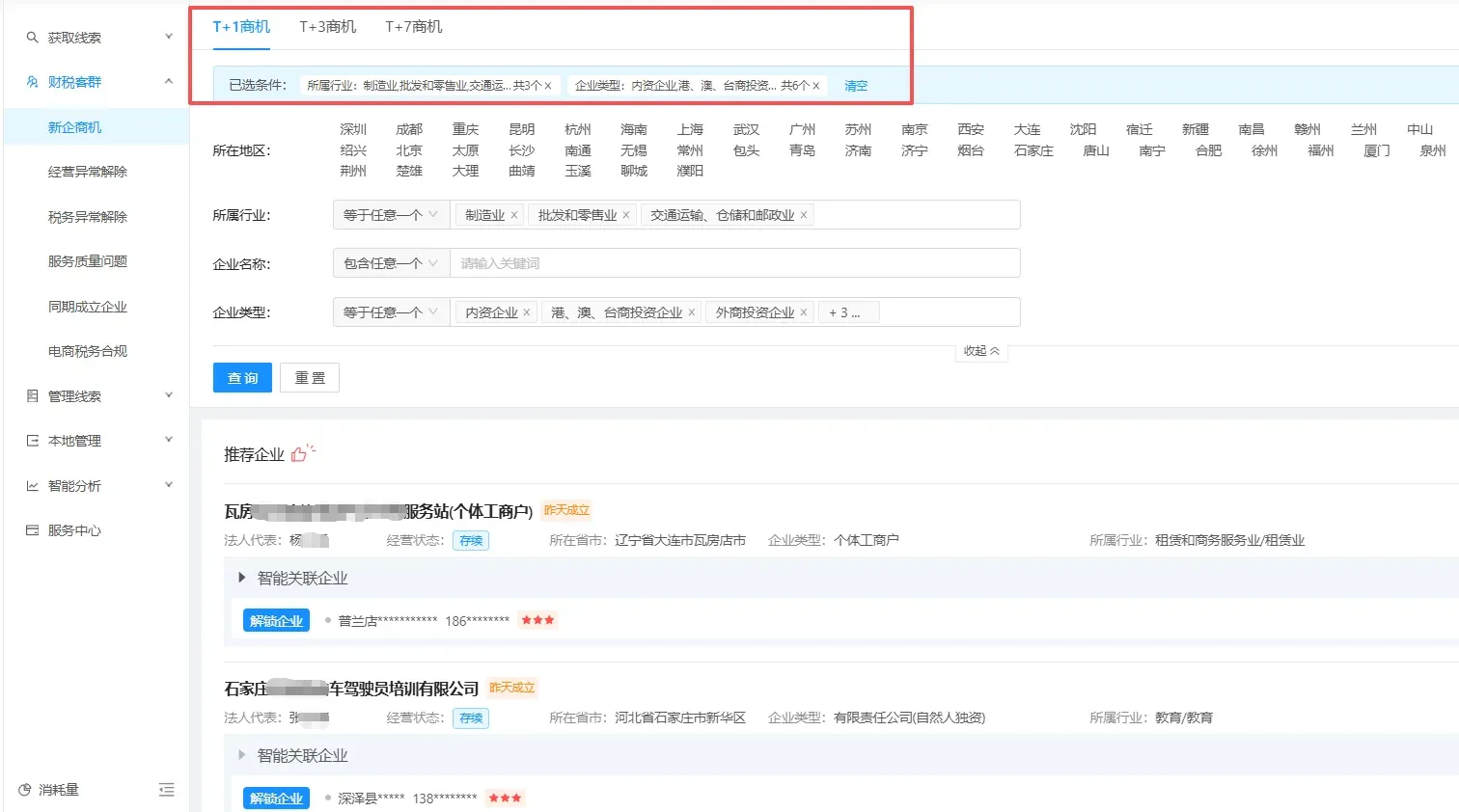Image resolution: width=1459 pixels, height=812 pixels.
Task: Open the 企业类型 condition dropdown
Action: click(x=391, y=312)
